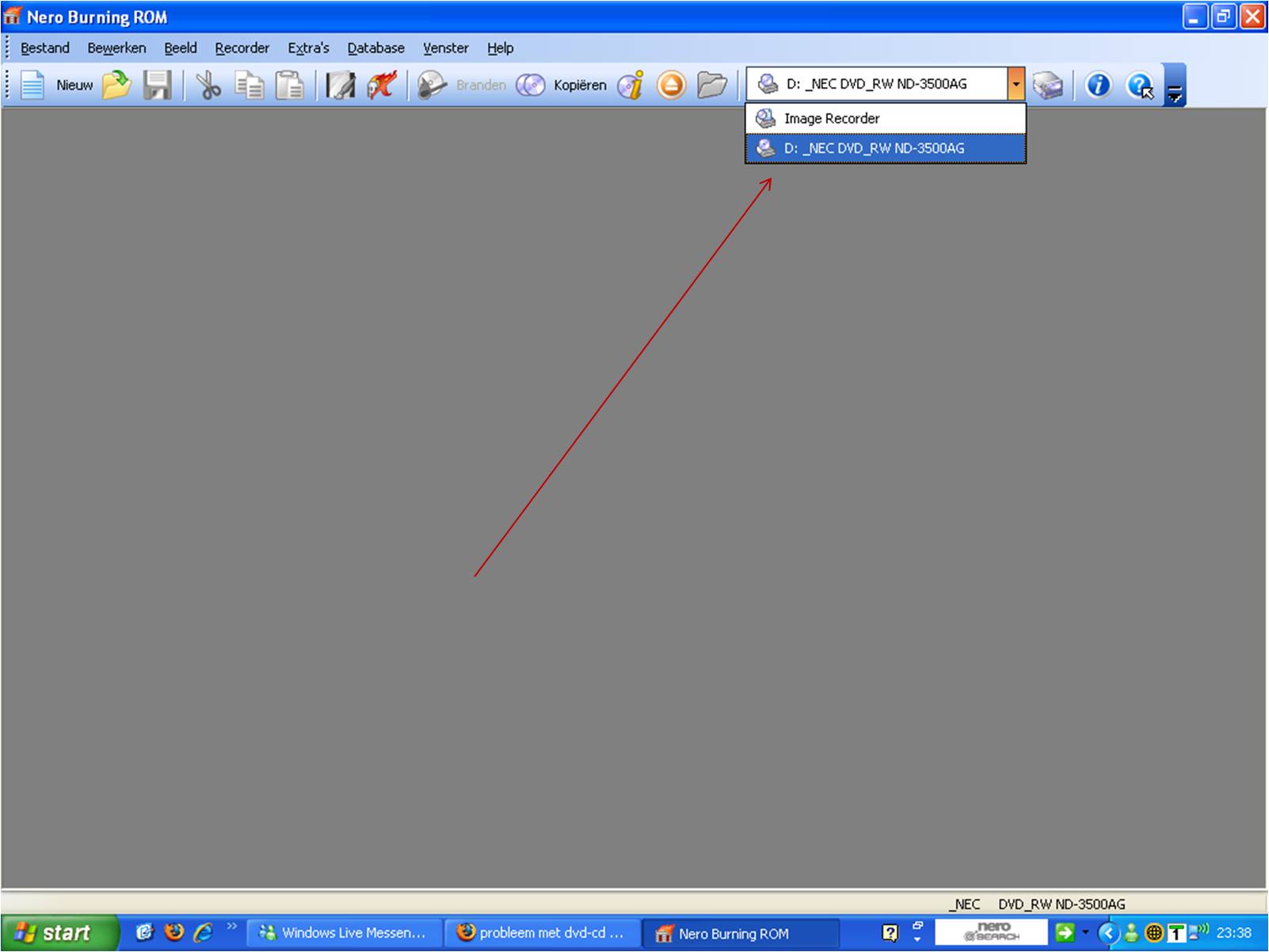Image resolution: width=1269 pixels, height=952 pixels.
Task: Start disc copy with Kopiëren
Action: (x=561, y=85)
